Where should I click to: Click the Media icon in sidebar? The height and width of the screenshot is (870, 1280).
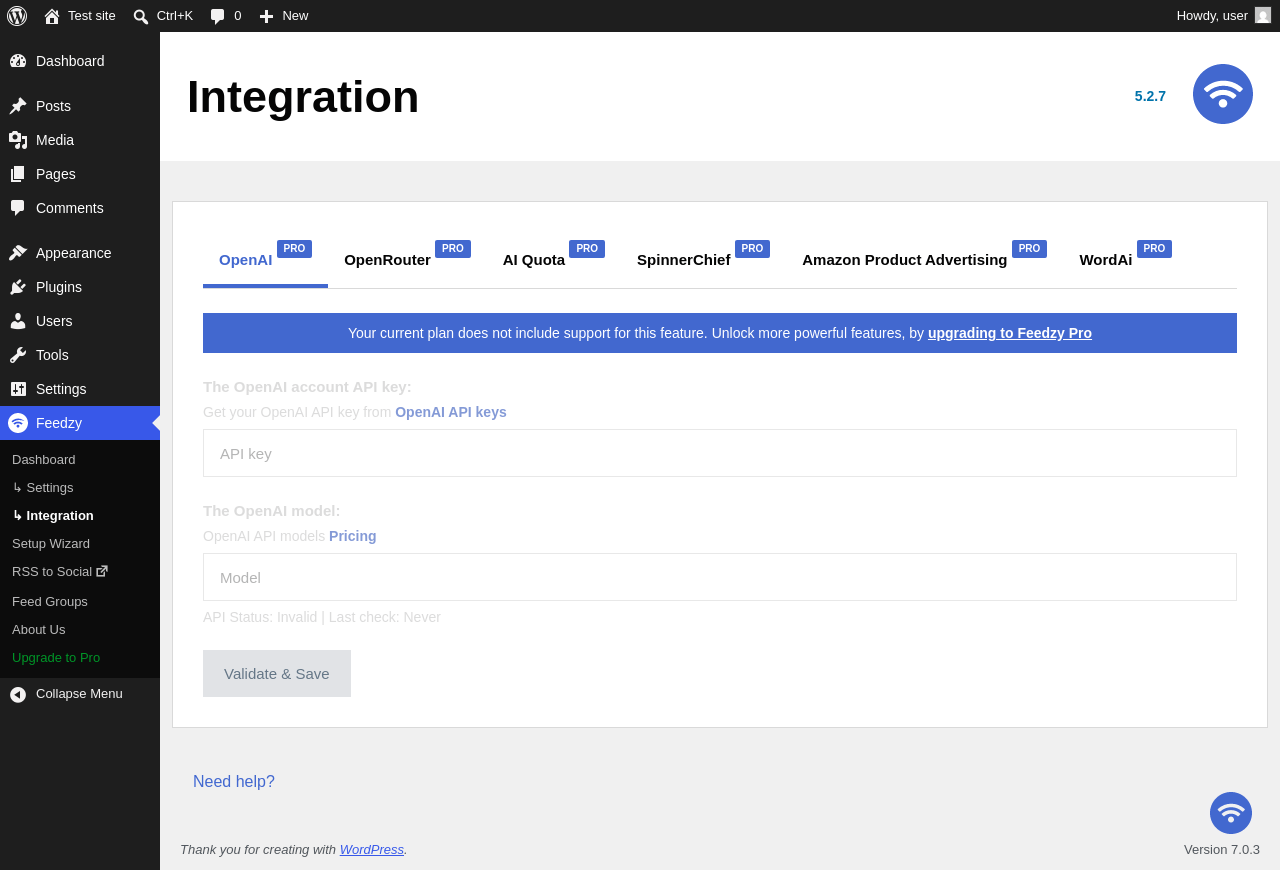(18, 140)
